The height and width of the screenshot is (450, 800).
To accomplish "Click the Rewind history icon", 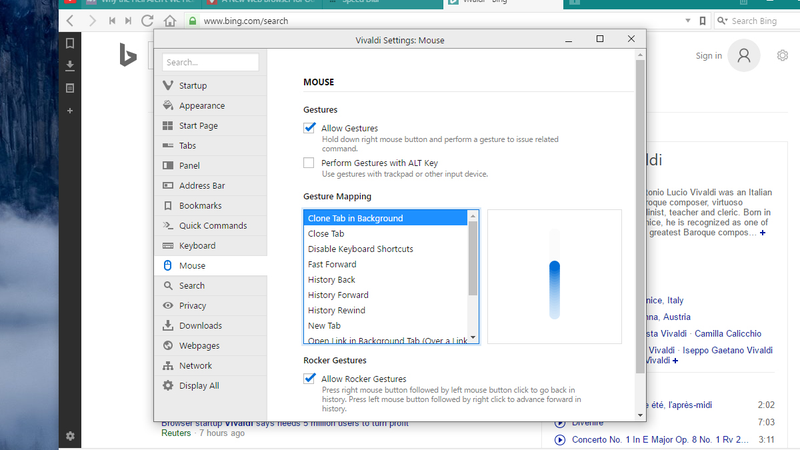I will 112,21.
